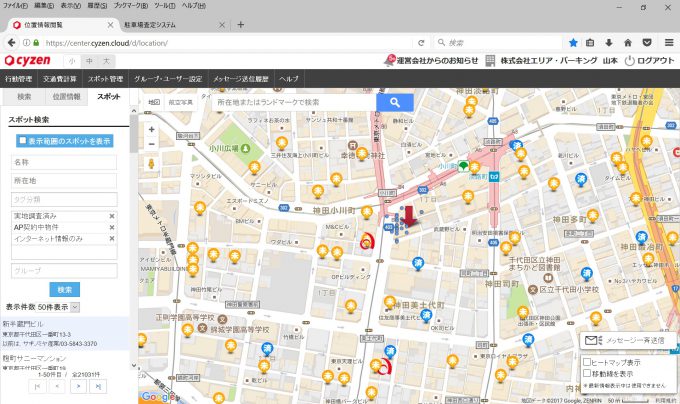
Task: Remove the AP契約中物件 tag
Action: pyautogui.click(x=112, y=227)
